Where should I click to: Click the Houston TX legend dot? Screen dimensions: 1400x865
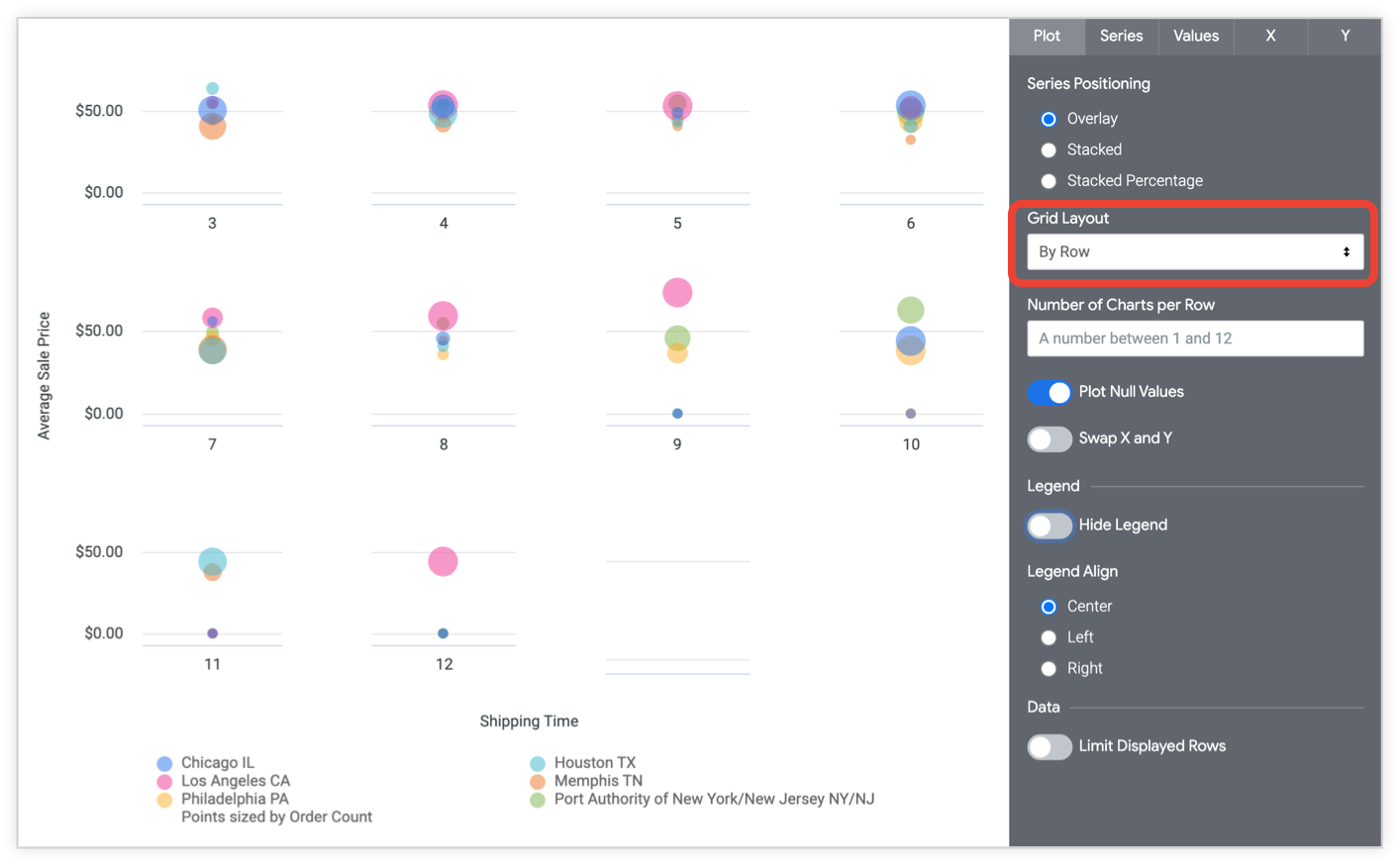pyautogui.click(x=538, y=763)
